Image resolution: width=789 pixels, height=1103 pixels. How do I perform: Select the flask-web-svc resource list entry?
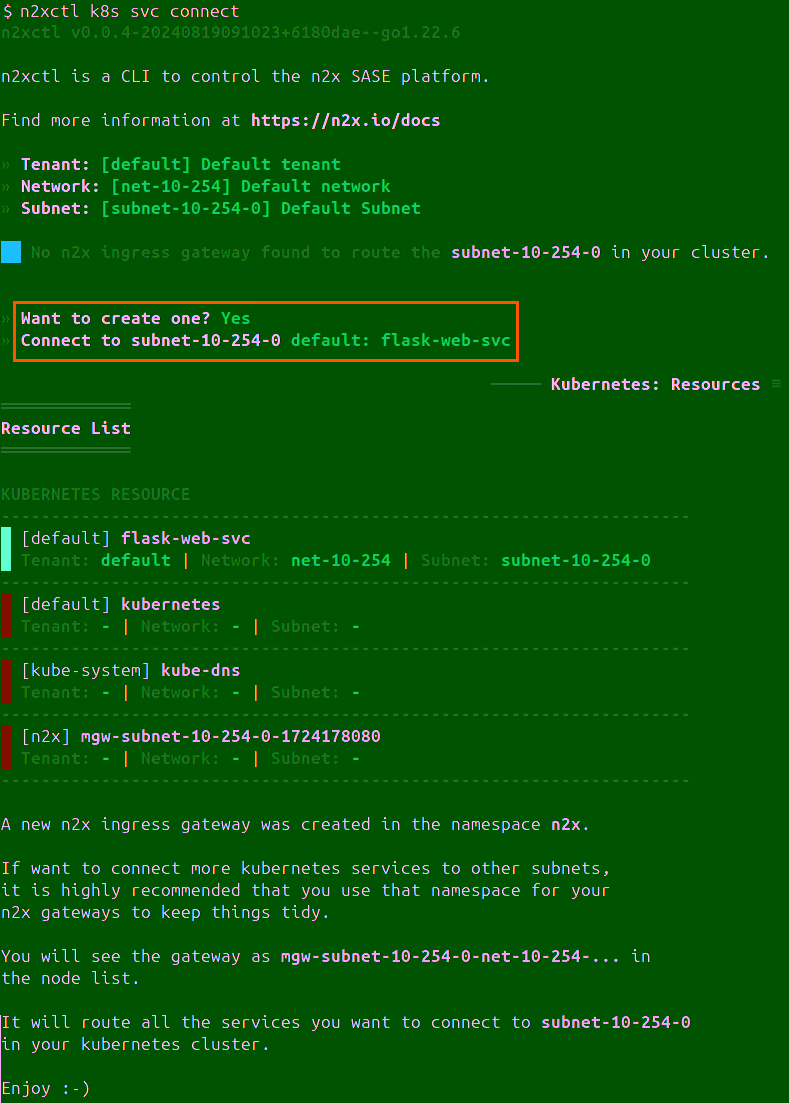click(185, 538)
